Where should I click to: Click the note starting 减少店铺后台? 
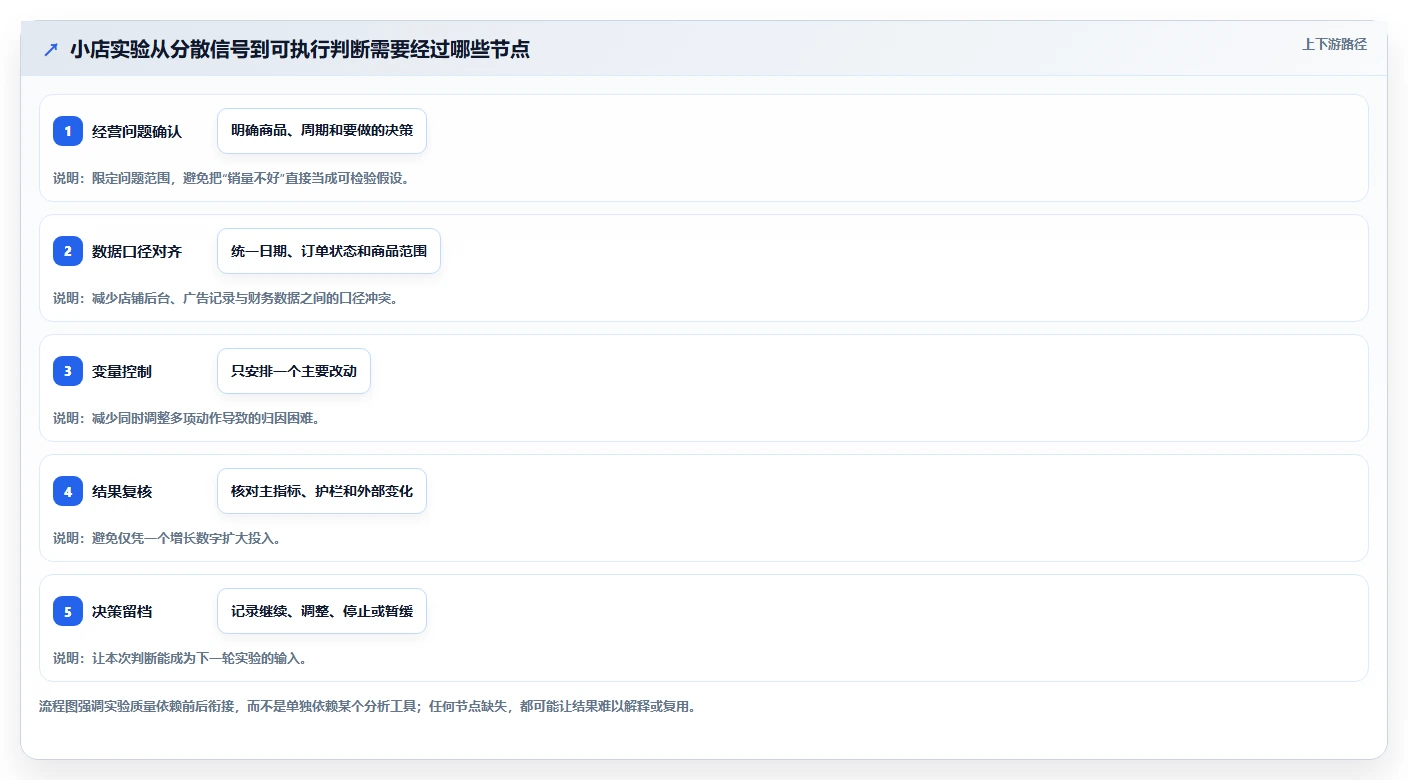[x=226, y=298]
